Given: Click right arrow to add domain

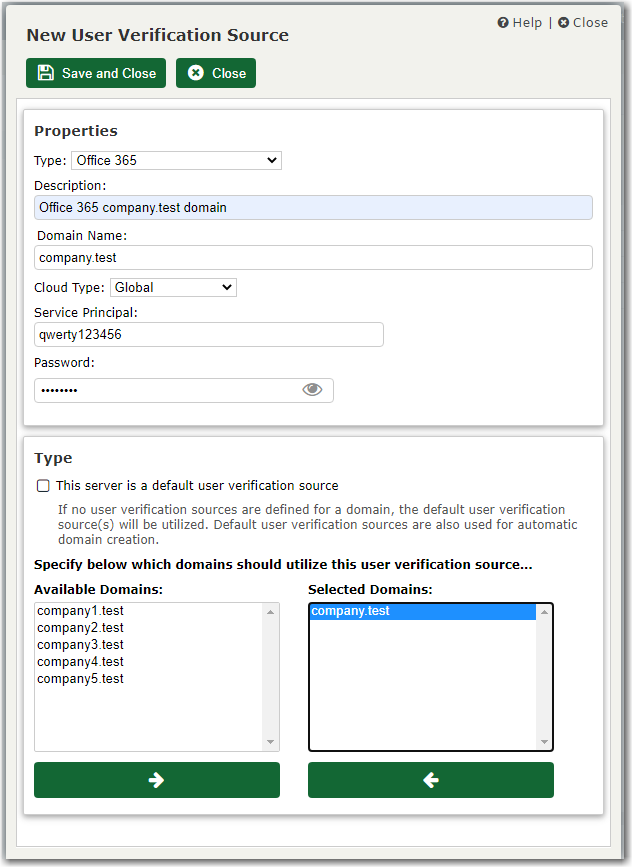Looking at the screenshot, I should click(156, 780).
